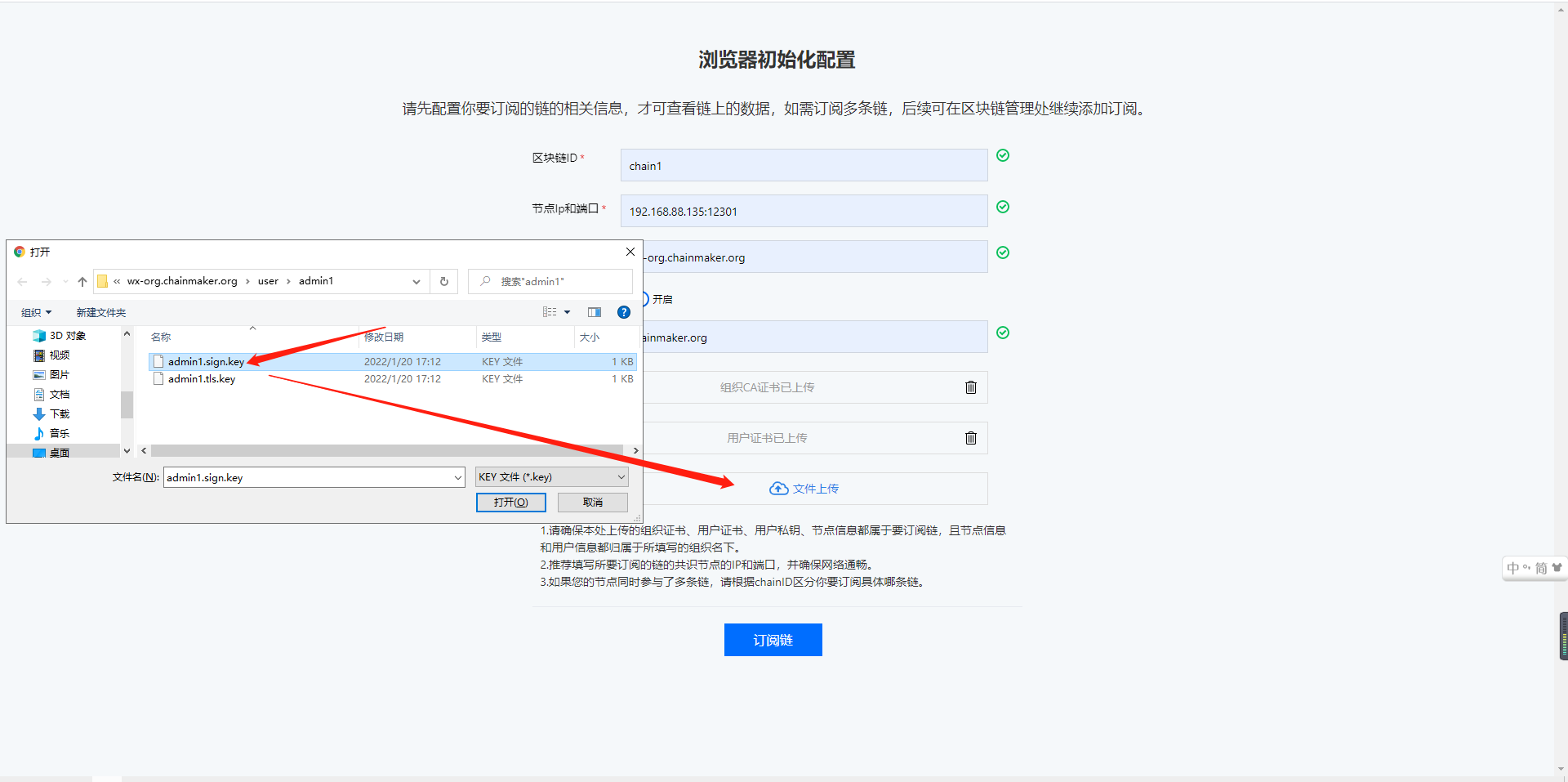Expand the address bar history dropdown
Viewport: 1568px width, 782px height.
[x=416, y=282]
